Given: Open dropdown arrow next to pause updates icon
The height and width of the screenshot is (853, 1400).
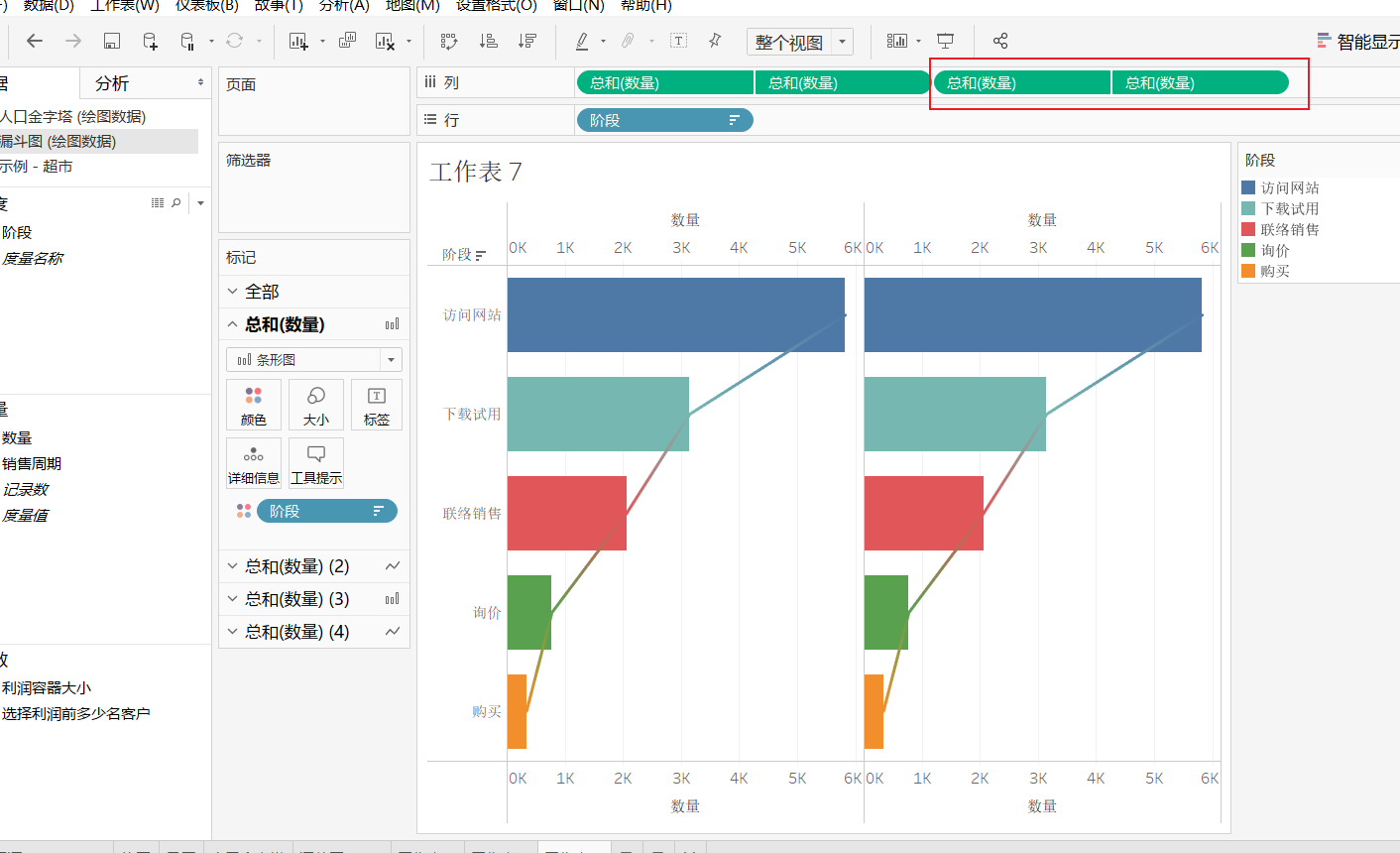Looking at the screenshot, I should (211, 41).
